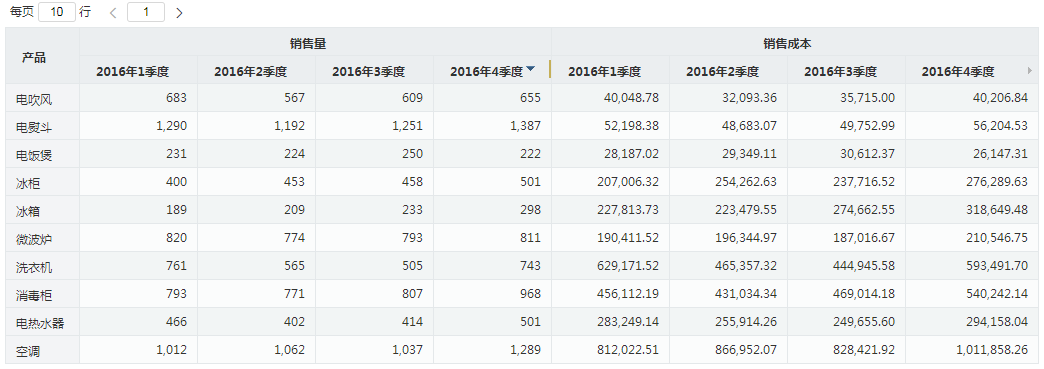The height and width of the screenshot is (369, 1044).
Task: Click the 洗衣机 product row label
Action: (x=34, y=268)
